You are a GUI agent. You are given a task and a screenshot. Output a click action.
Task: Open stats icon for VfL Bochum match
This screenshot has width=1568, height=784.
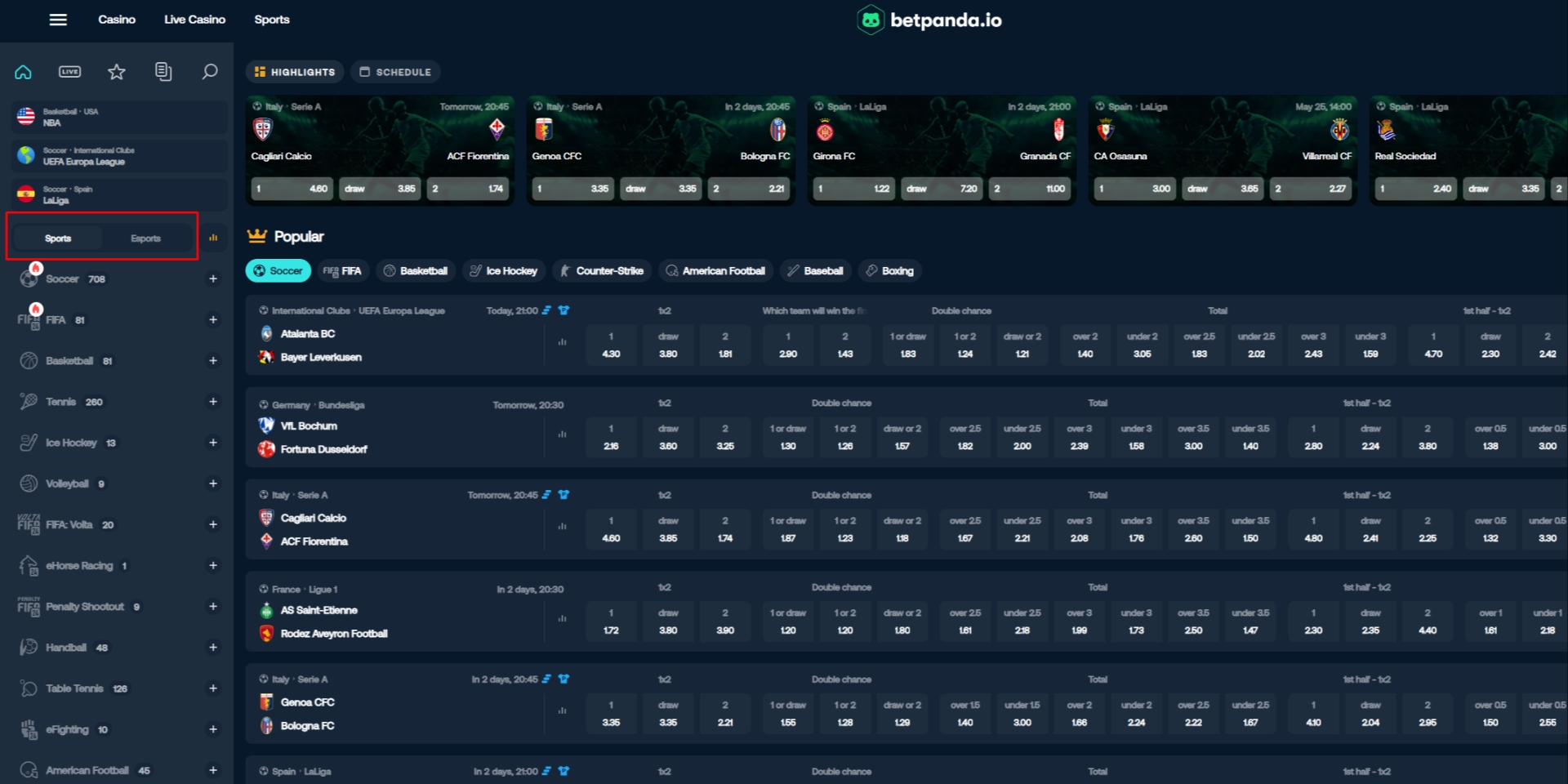(562, 434)
